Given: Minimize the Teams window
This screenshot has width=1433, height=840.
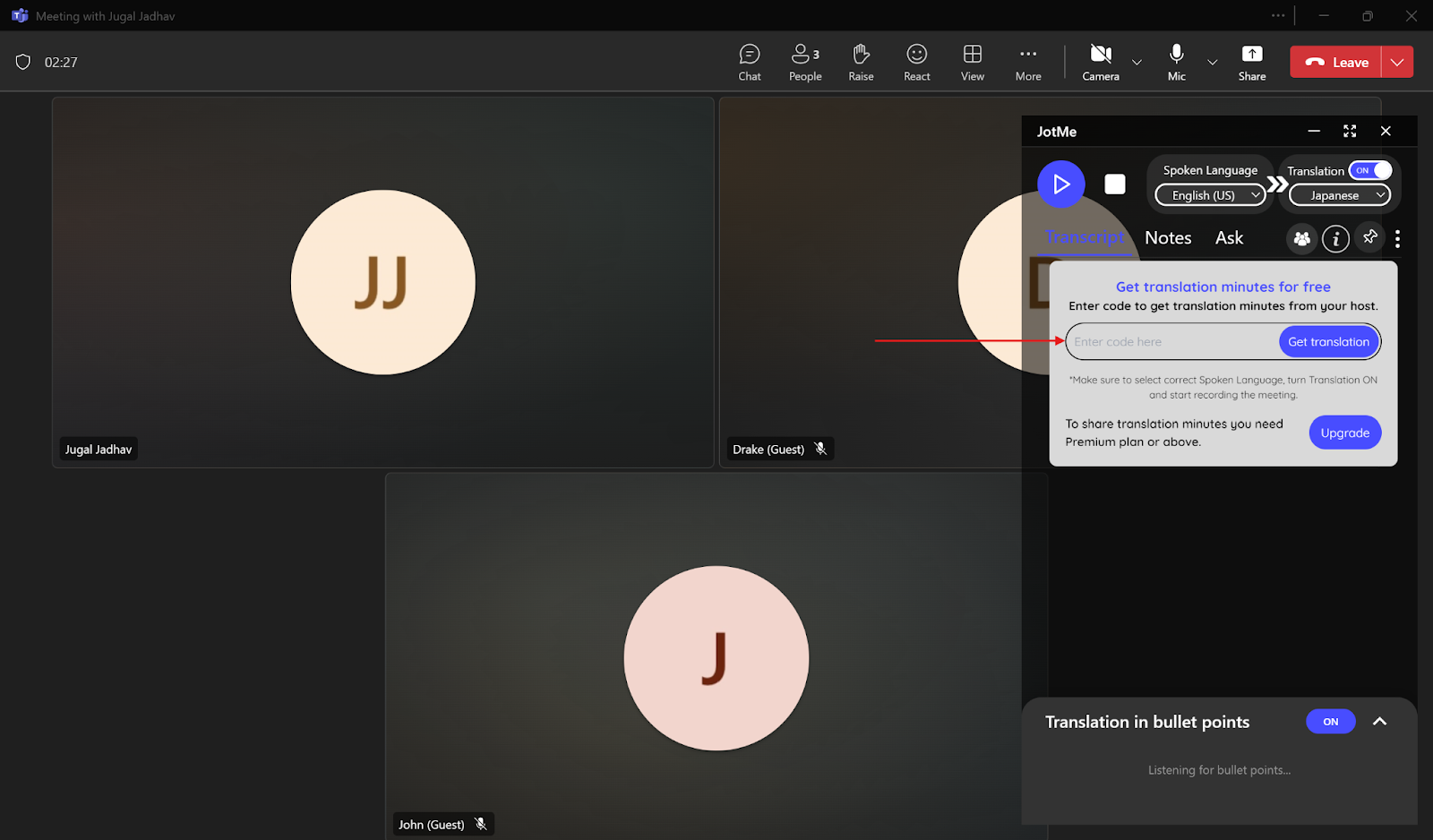Looking at the screenshot, I should [x=1324, y=15].
